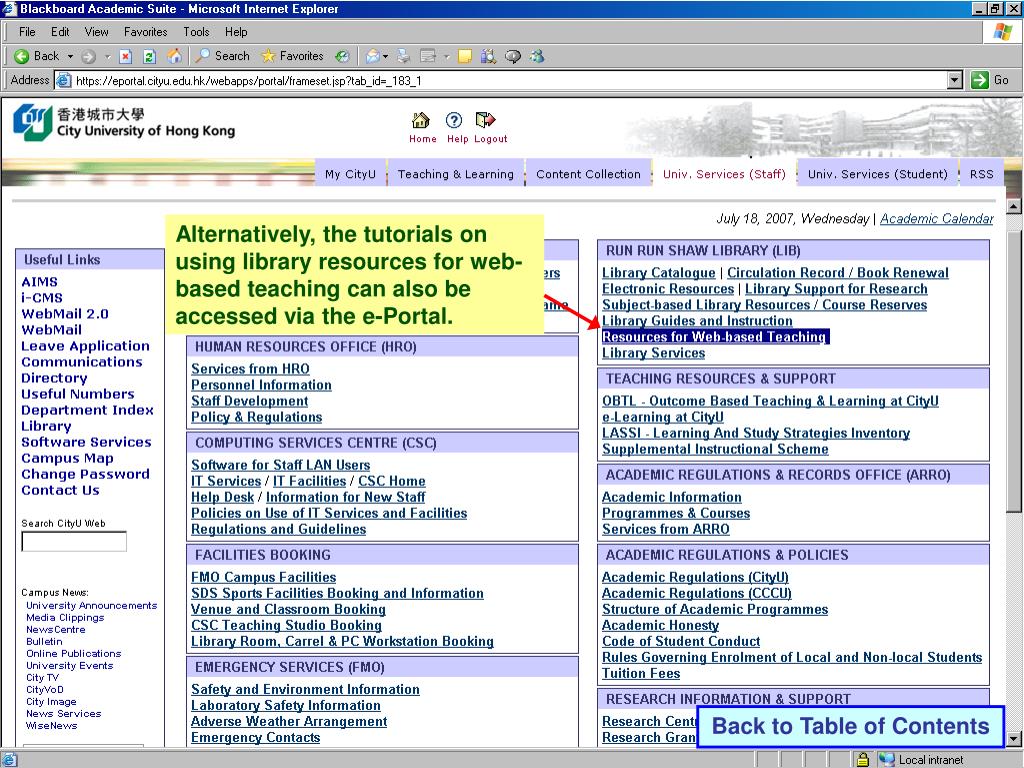Switch to Content Collection tab
This screenshot has width=1024, height=768.
588,174
